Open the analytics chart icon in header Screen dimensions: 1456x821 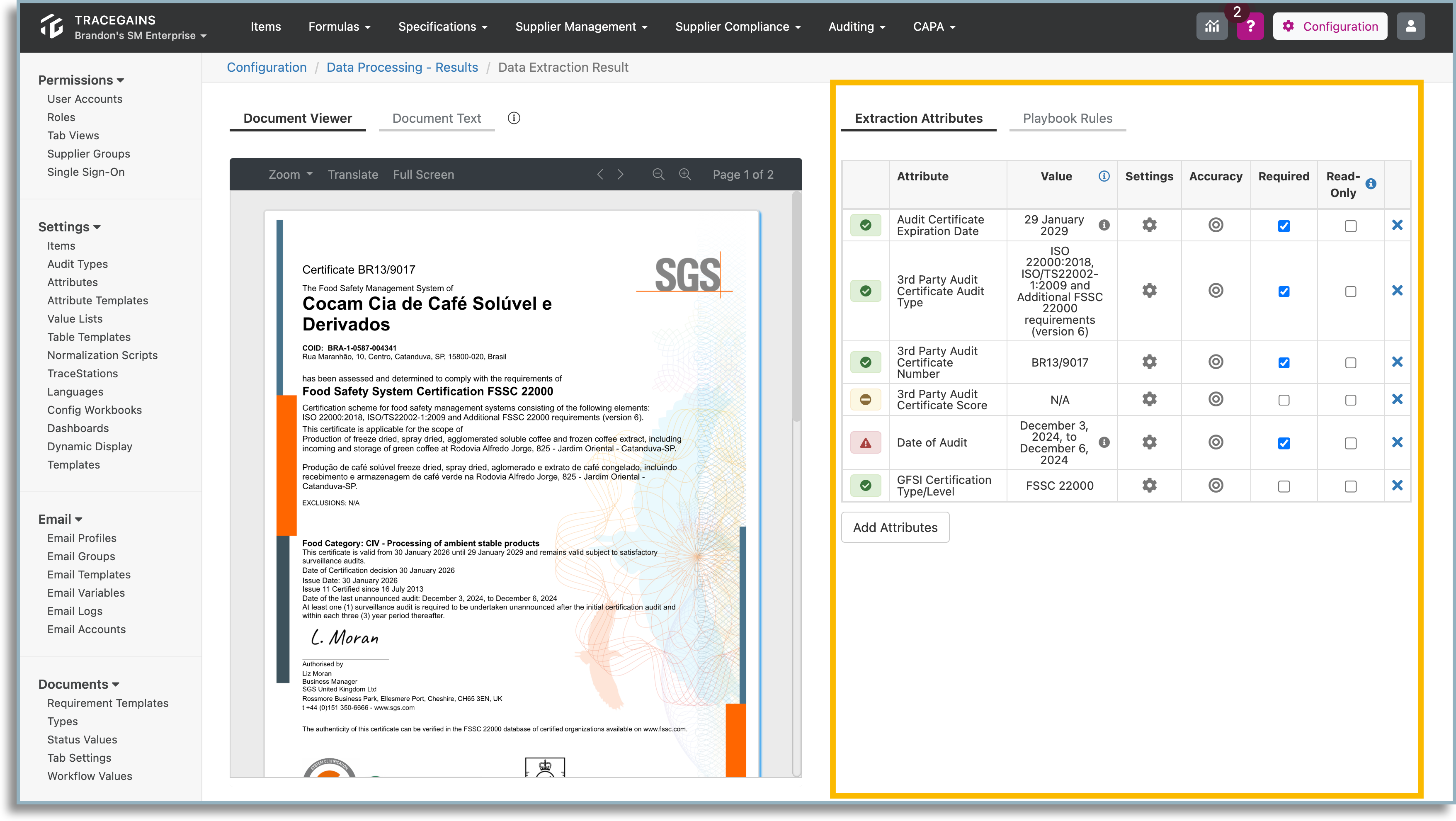[1211, 26]
